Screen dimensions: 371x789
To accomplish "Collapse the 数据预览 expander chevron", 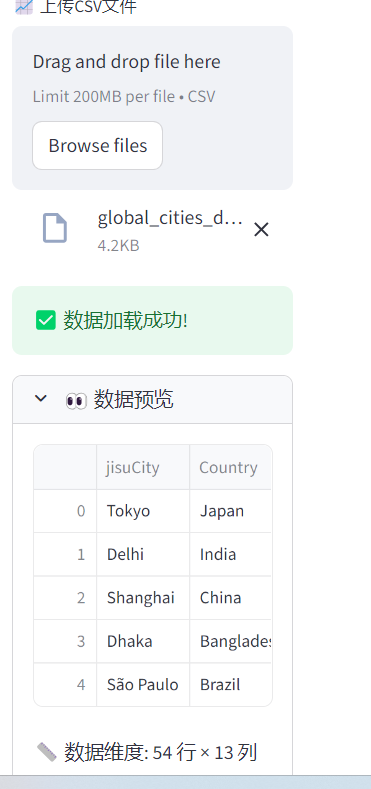I will pyautogui.click(x=40, y=399).
